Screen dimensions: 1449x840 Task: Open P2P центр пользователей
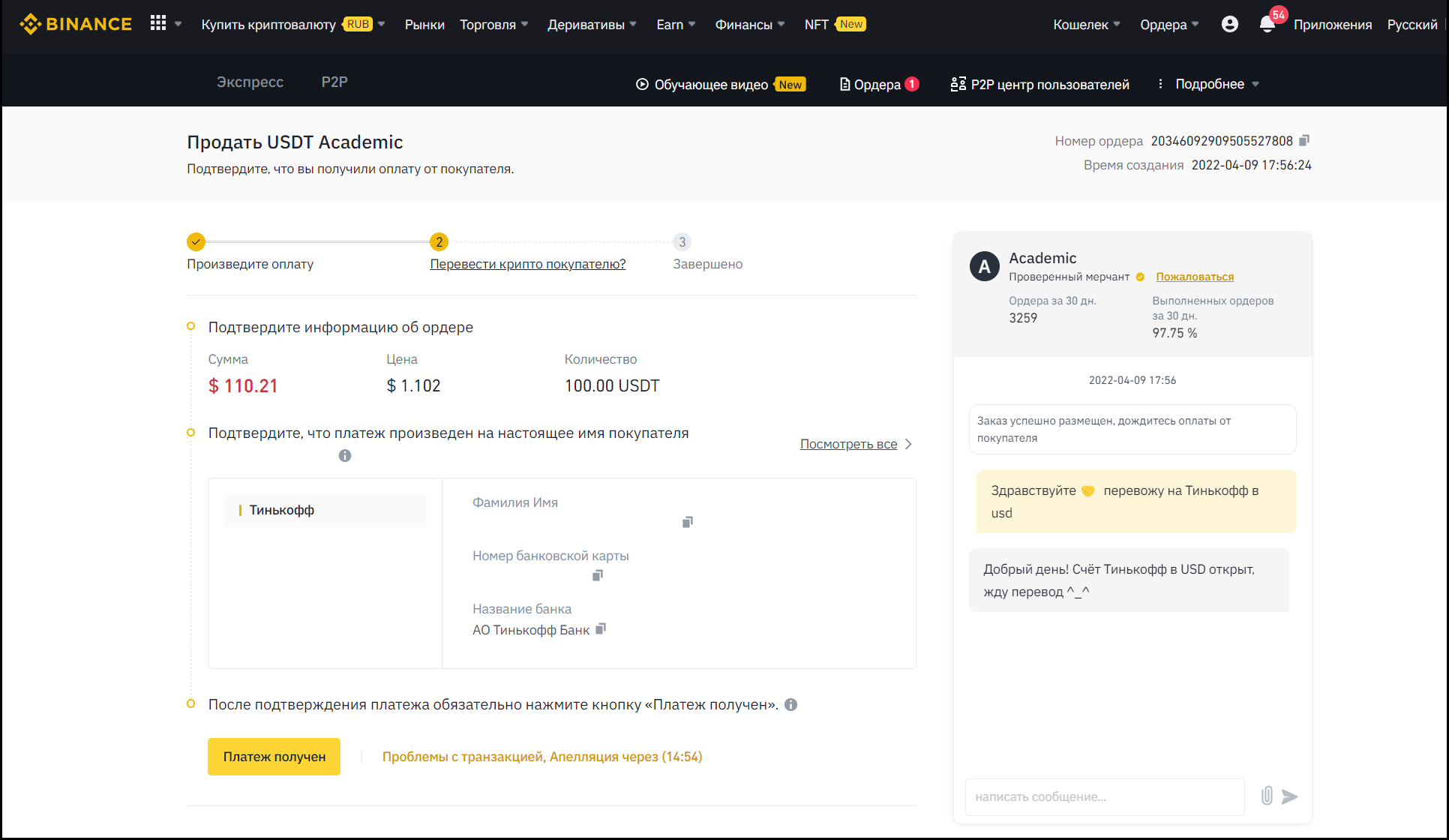pyautogui.click(x=1039, y=84)
